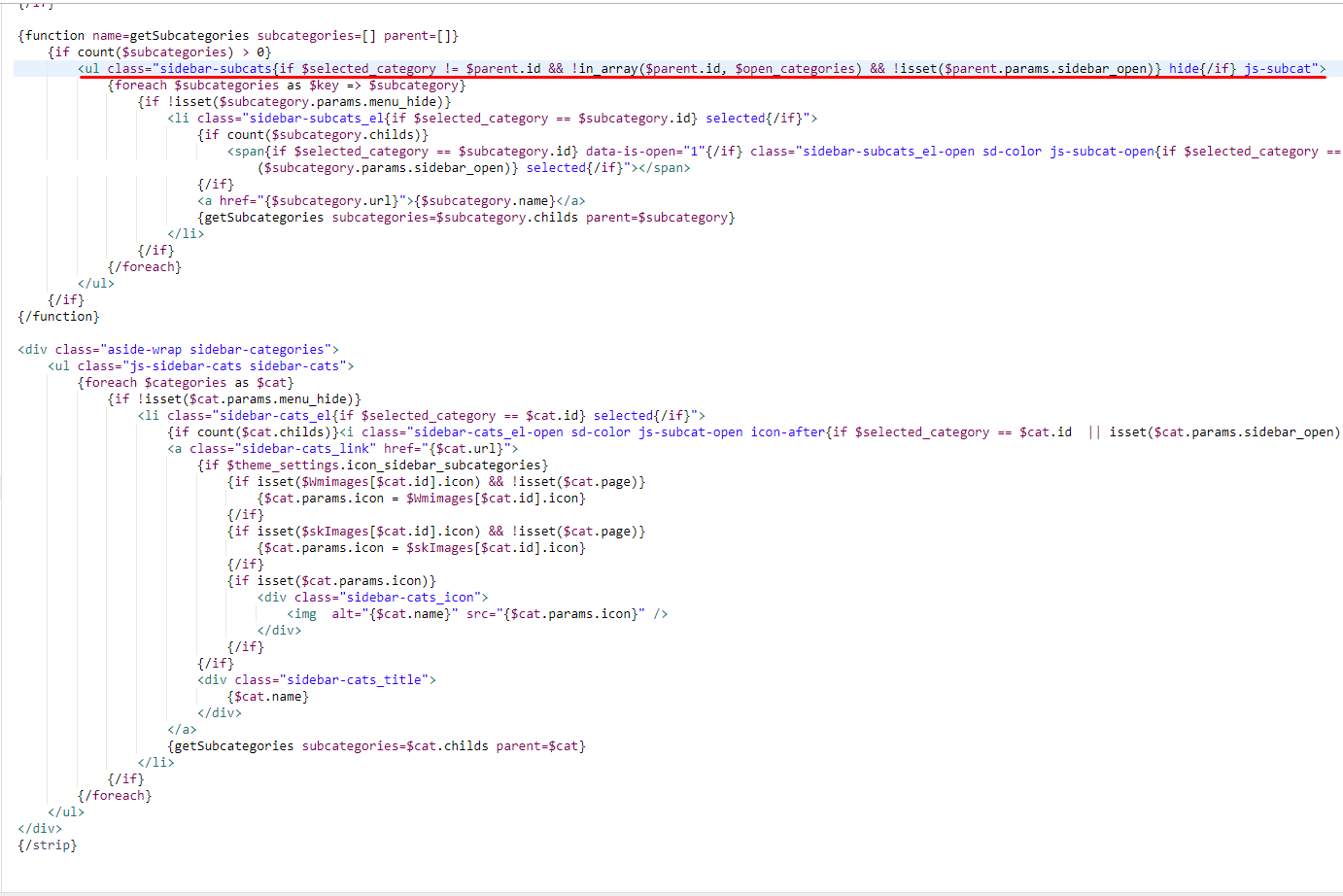The image size is (1343, 896).
Task: Click the aside-wrap sidebar-categories div tag
Action: [x=178, y=350]
